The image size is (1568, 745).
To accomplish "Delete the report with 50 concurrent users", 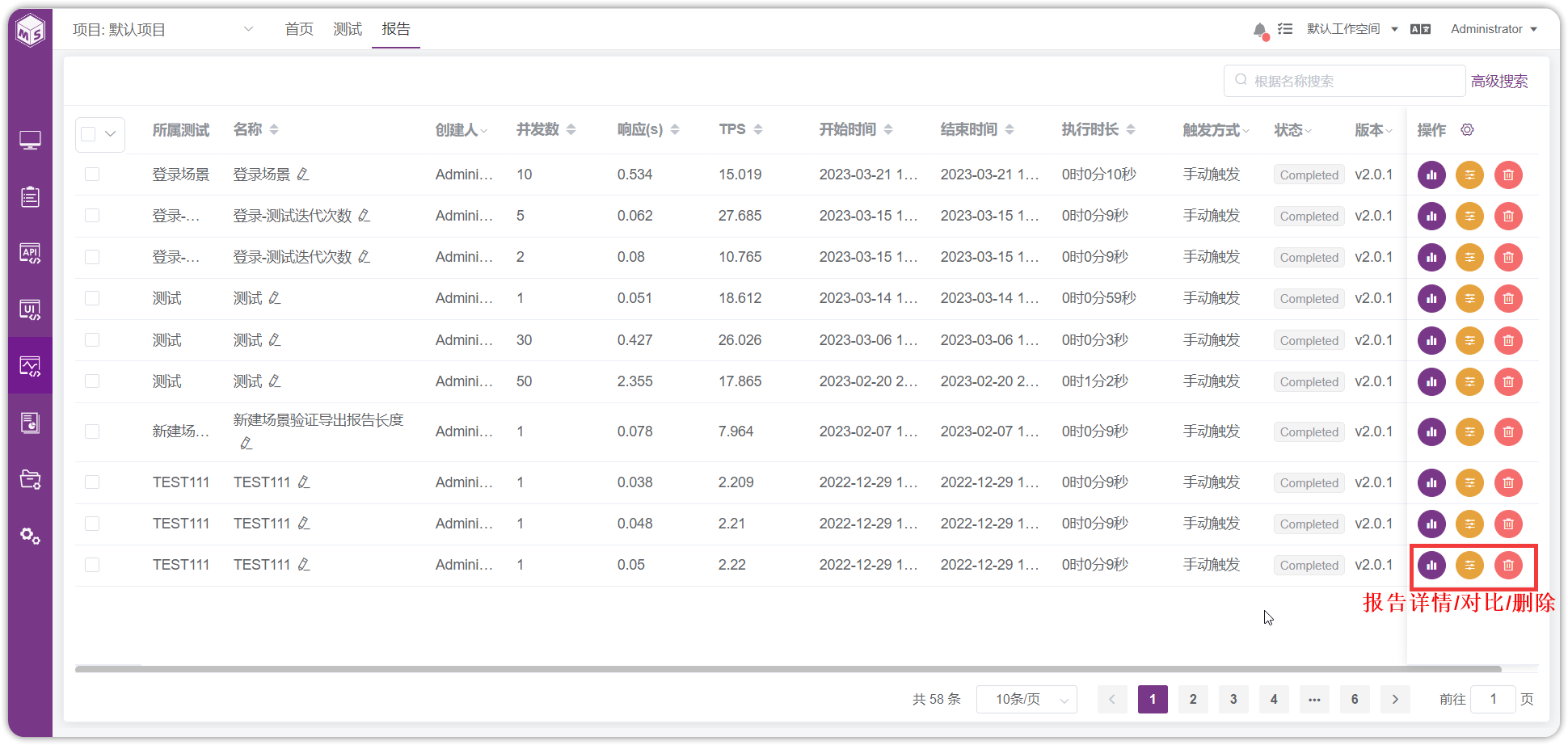I will (x=1508, y=381).
